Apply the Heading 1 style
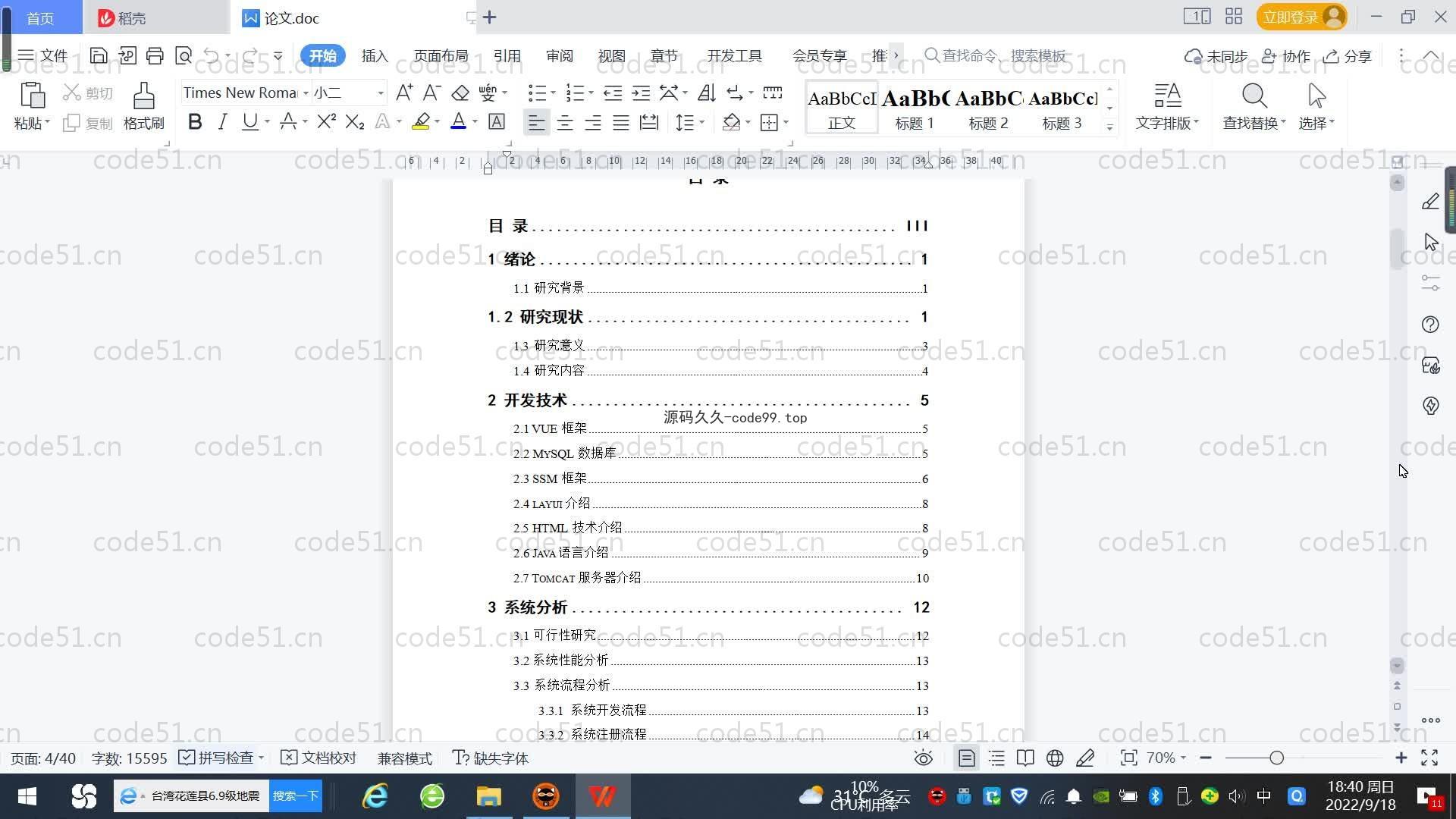Viewport: 1456px width, 819px height. coord(915,108)
